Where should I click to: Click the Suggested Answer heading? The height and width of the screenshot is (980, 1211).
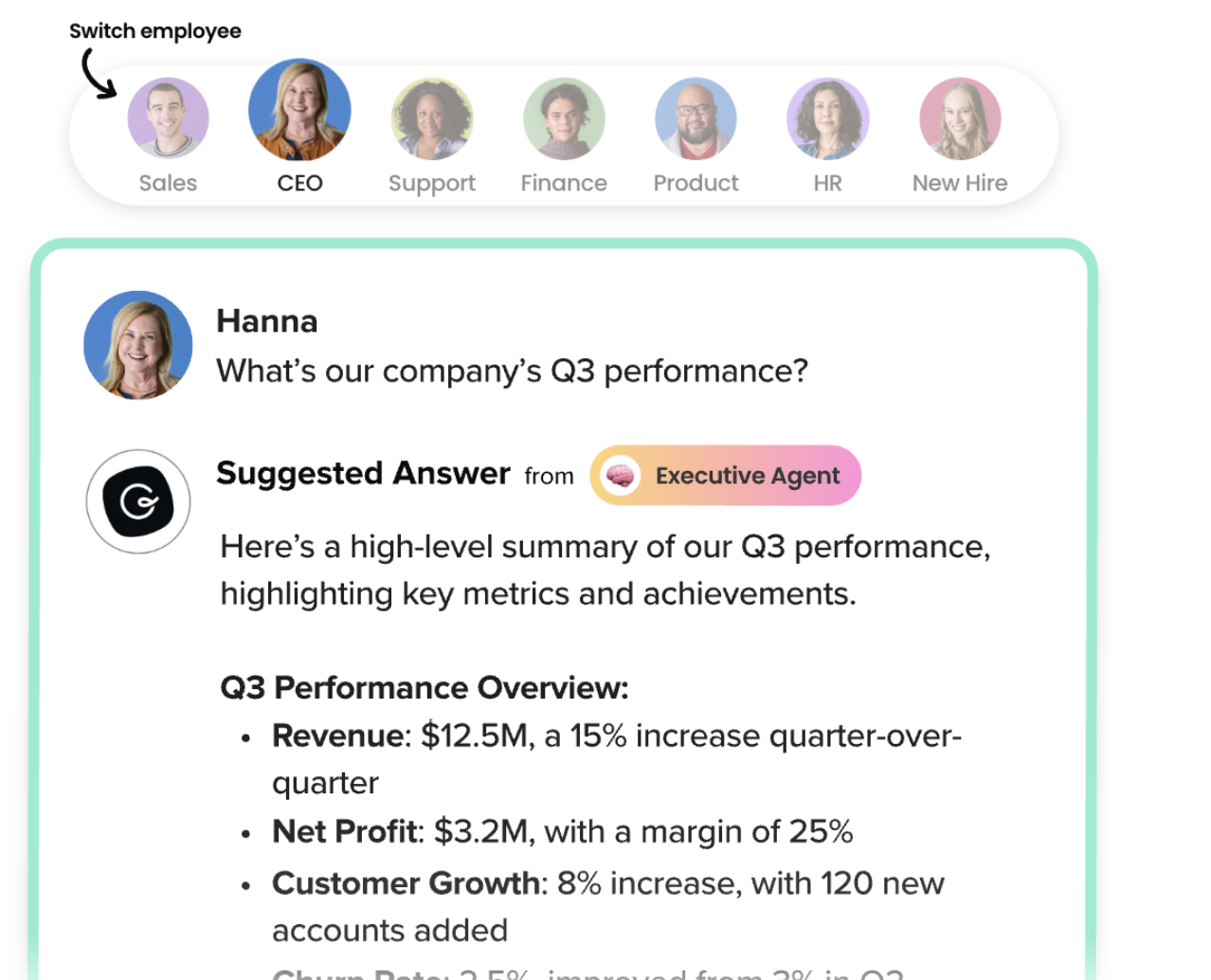click(363, 473)
